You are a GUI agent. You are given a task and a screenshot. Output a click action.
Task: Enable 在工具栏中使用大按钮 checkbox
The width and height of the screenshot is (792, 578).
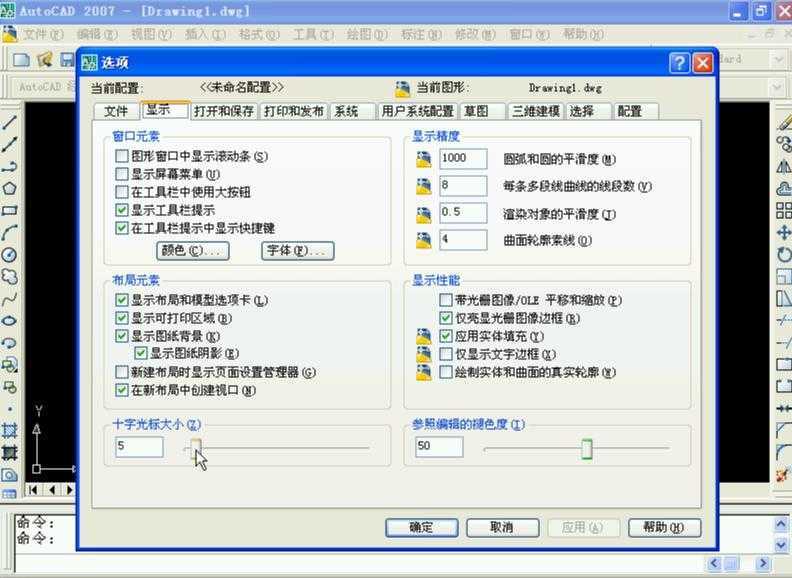point(121,192)
